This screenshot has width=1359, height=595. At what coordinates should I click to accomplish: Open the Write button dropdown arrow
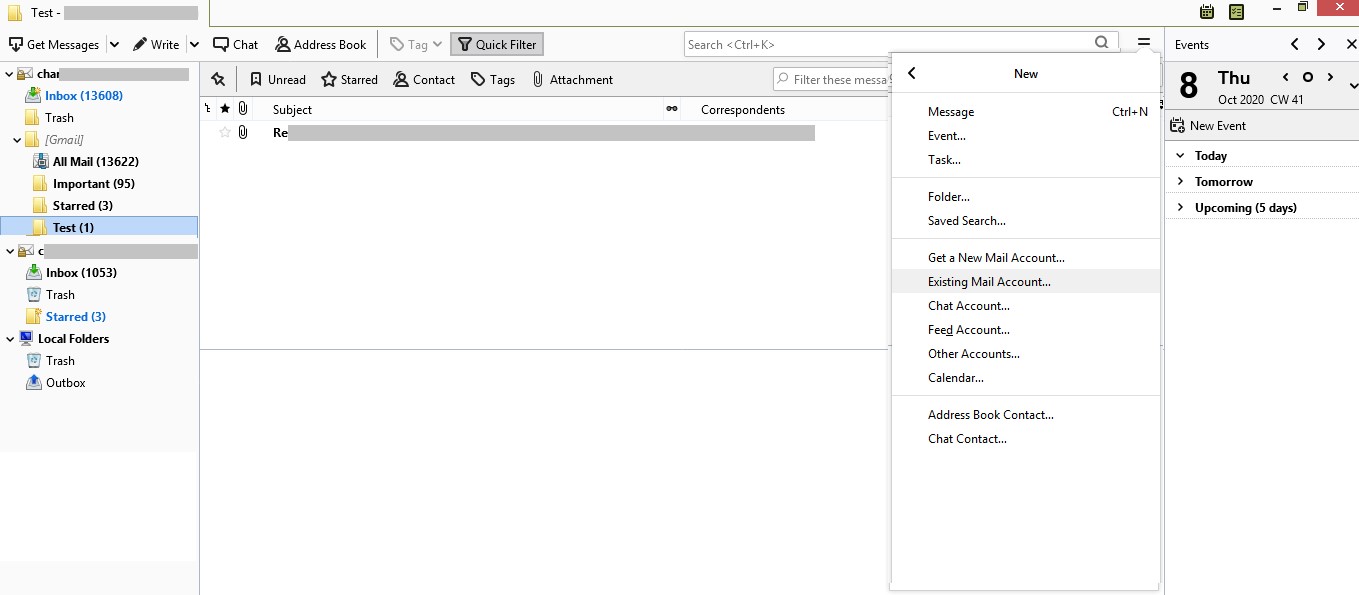click(x=194, y=45)
